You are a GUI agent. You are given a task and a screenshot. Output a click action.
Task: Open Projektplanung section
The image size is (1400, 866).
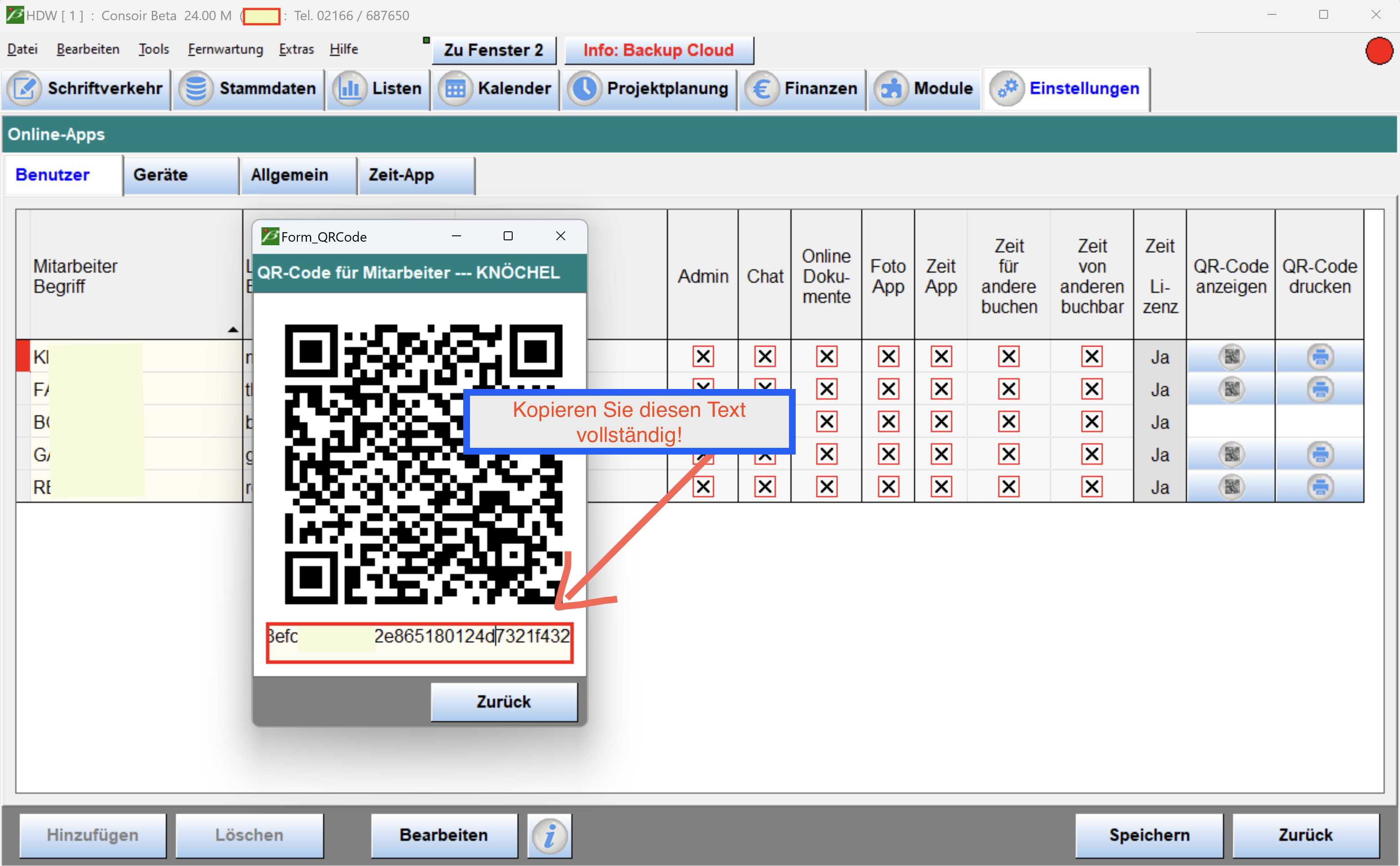tap(649, 89)
